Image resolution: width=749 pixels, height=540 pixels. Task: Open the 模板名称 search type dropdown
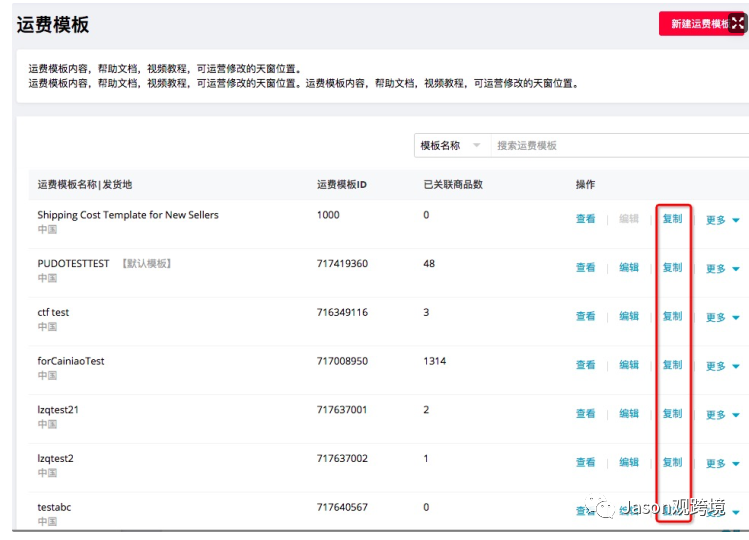(450, 145)
